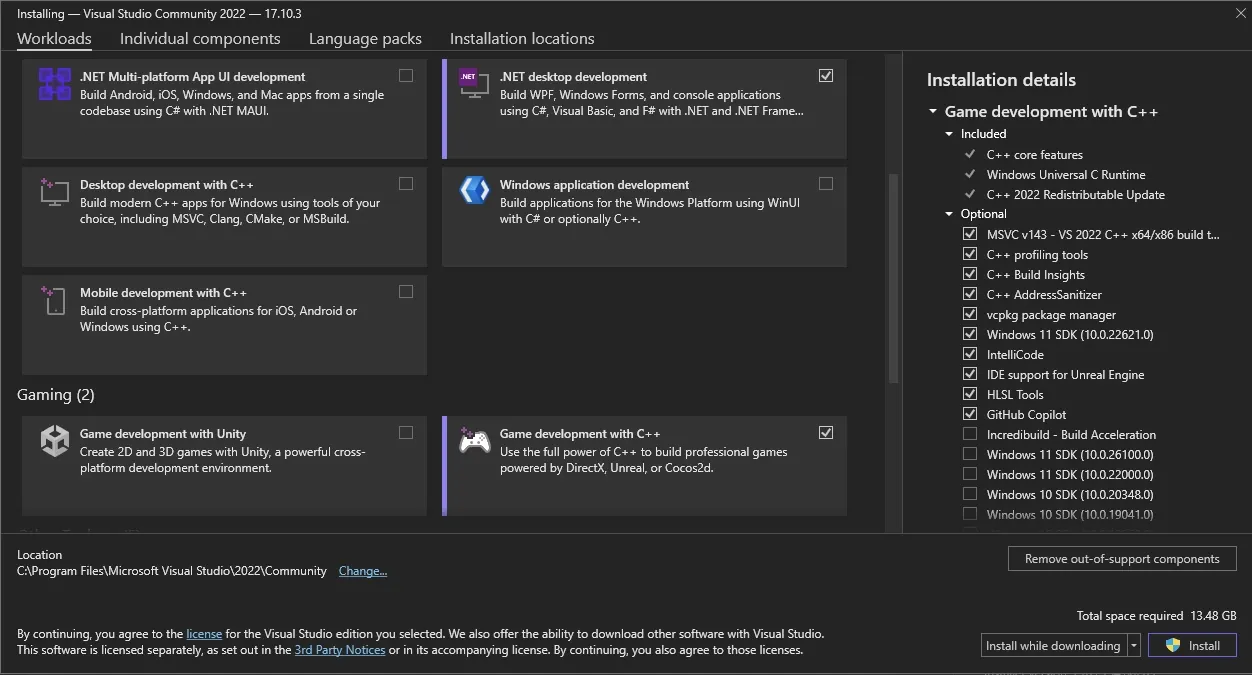This screenshot has width=1252, height=675.
Task: Uncheck GitHub Copilot option
Action: (x=969, y=414)
